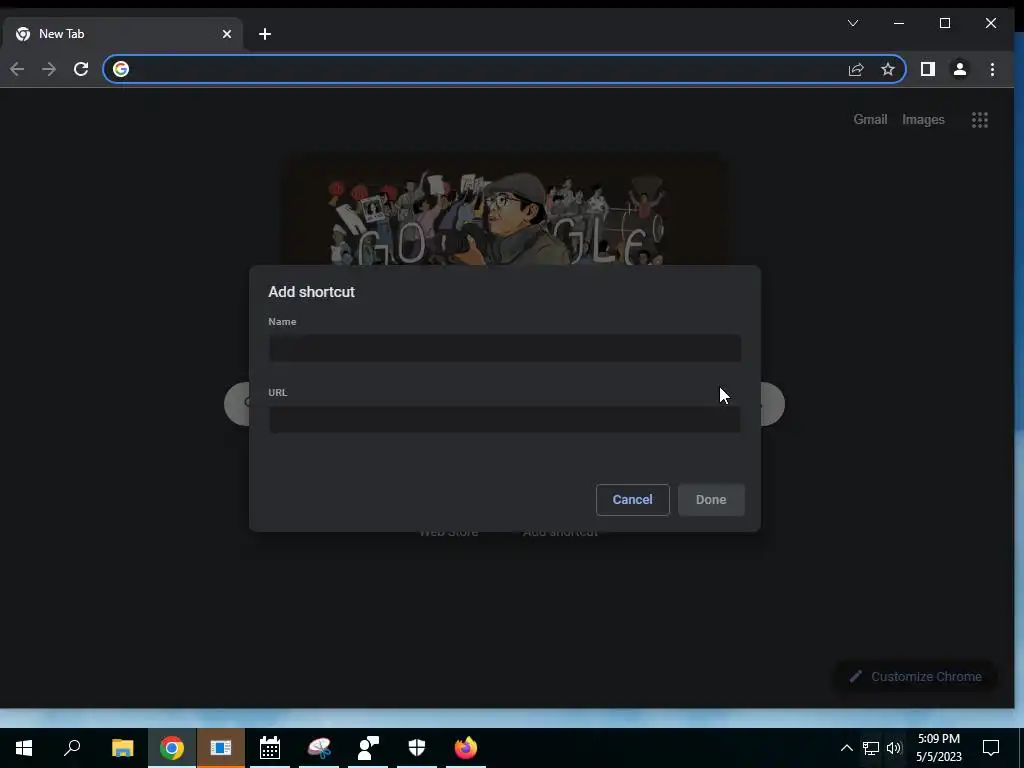Open the Calendar app on taskbar

(270, 748)
